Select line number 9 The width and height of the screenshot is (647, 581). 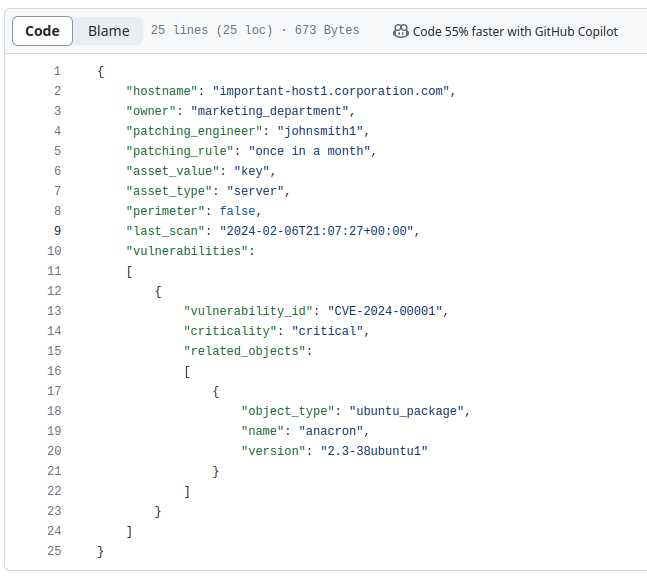point(57,231)
